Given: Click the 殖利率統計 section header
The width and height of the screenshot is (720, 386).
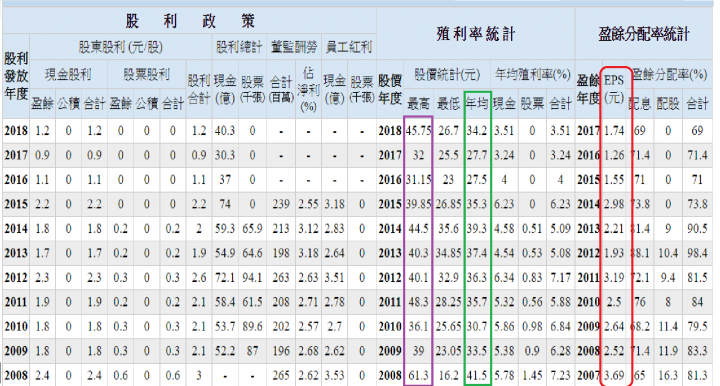Looking at the screenshot, I should click(476, 34).
